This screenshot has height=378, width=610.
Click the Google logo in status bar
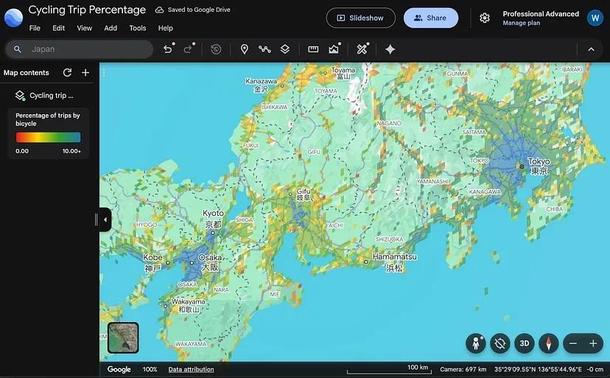coord(119,369)
